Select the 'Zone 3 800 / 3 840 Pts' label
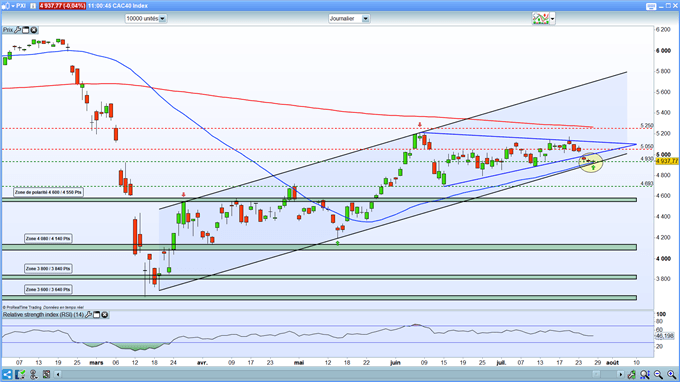This screenshot has width=680, height=382. [48, 269]
